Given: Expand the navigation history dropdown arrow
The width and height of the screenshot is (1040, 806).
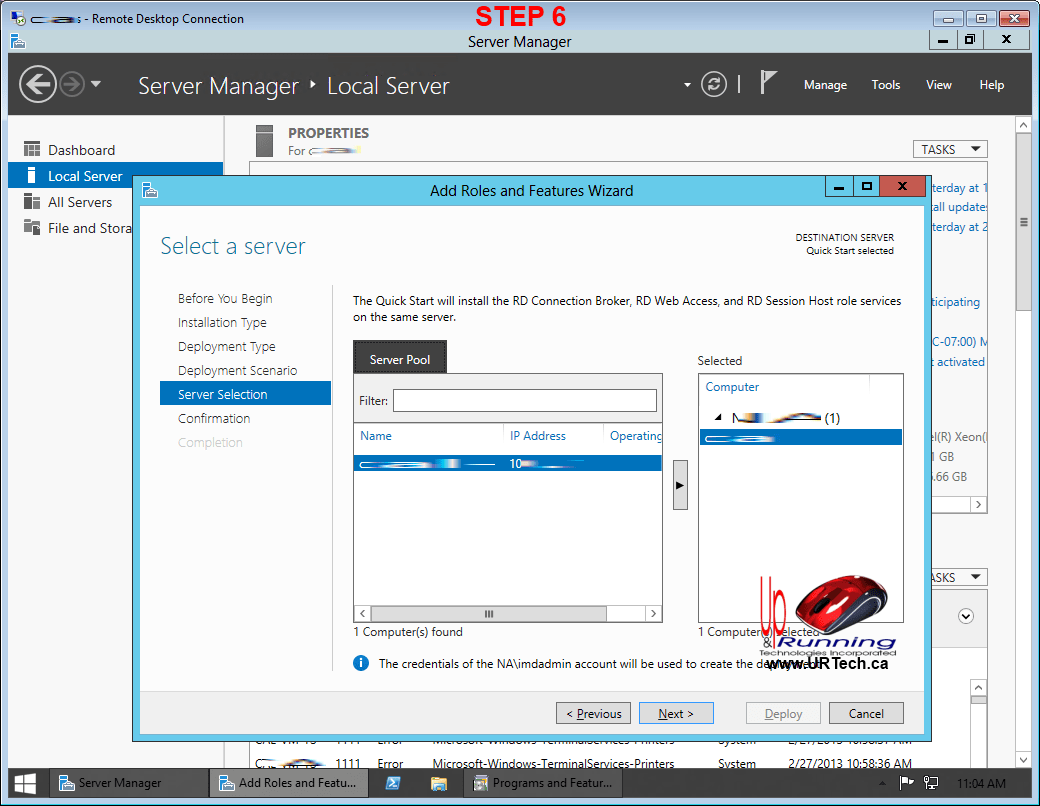Looking at the screenshot, I should tap(96, 84).
